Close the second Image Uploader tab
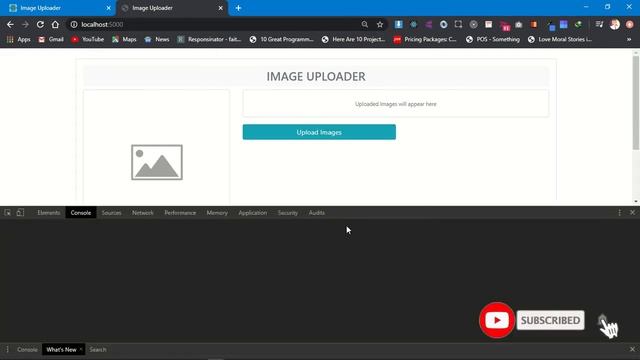The image size is (640, 360). tap(220, 8)
